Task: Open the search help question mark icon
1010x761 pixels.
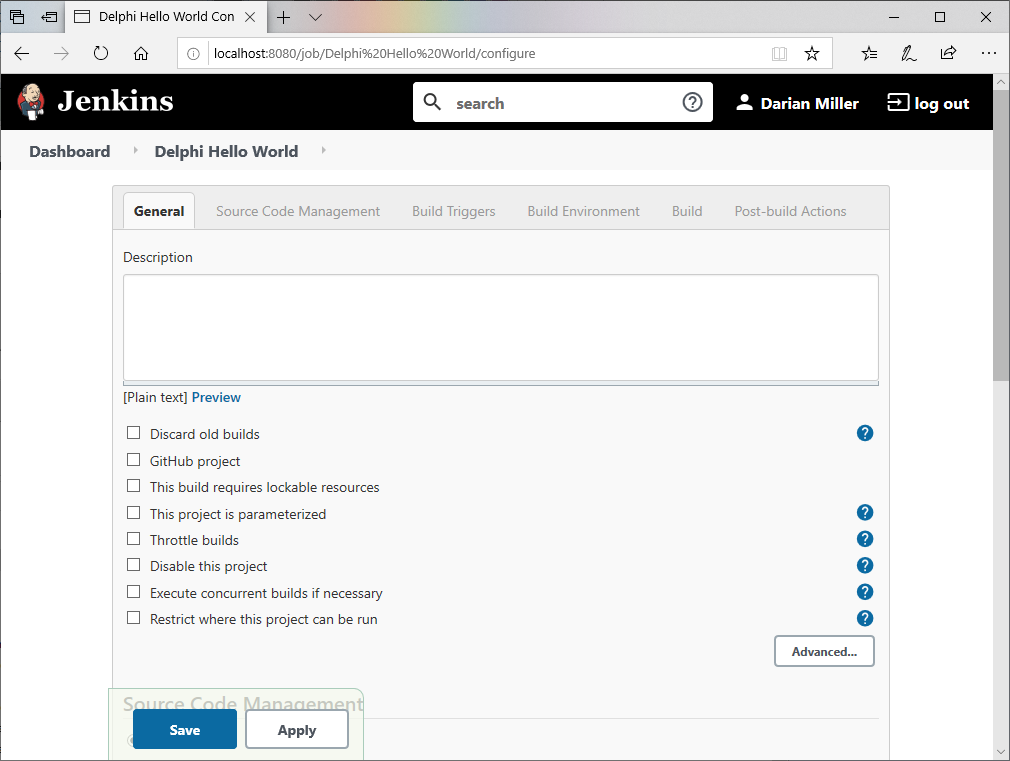Action: click(692, 101)
